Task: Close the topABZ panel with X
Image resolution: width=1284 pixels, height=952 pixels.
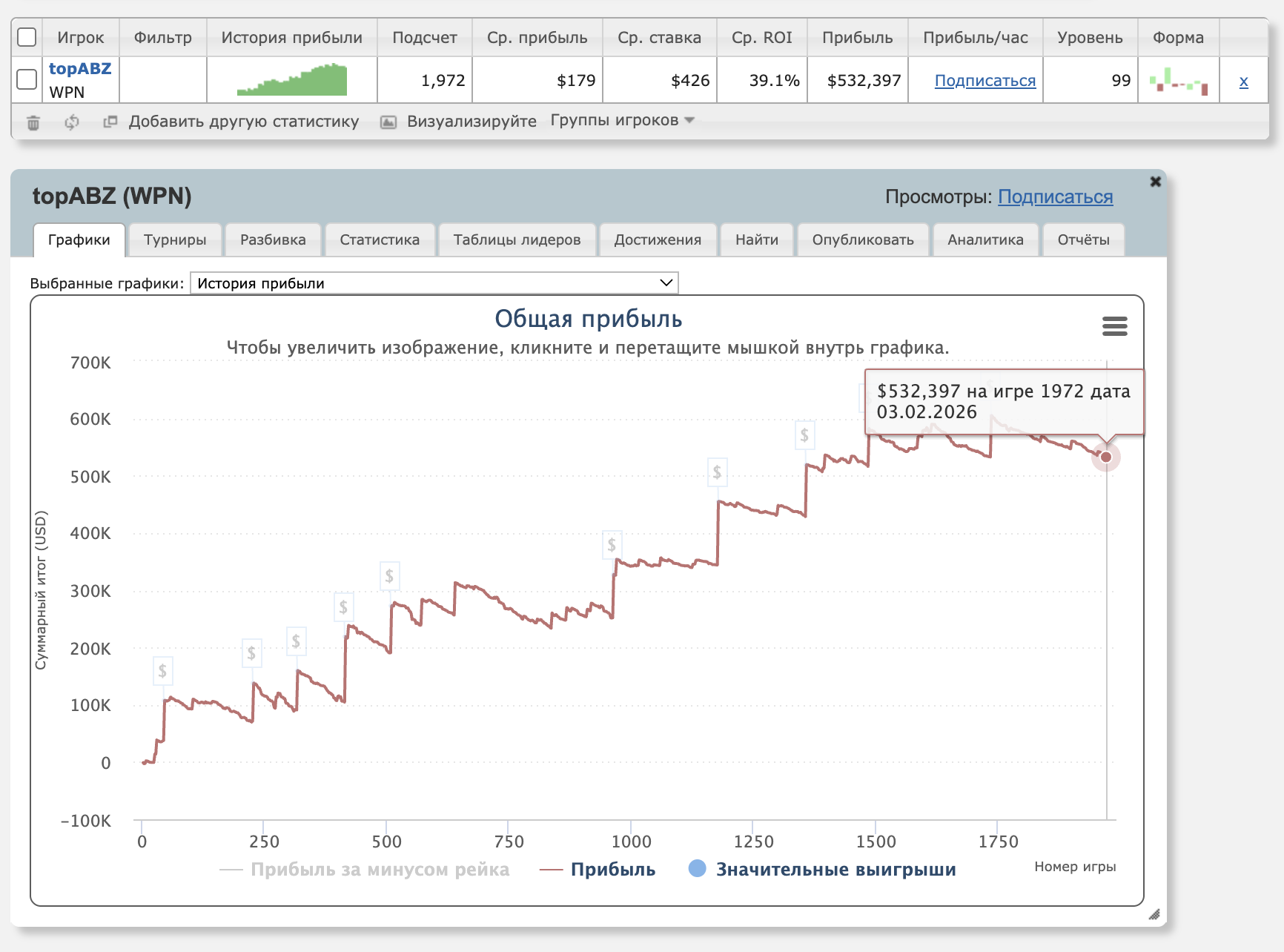Action: [1155, 182]
